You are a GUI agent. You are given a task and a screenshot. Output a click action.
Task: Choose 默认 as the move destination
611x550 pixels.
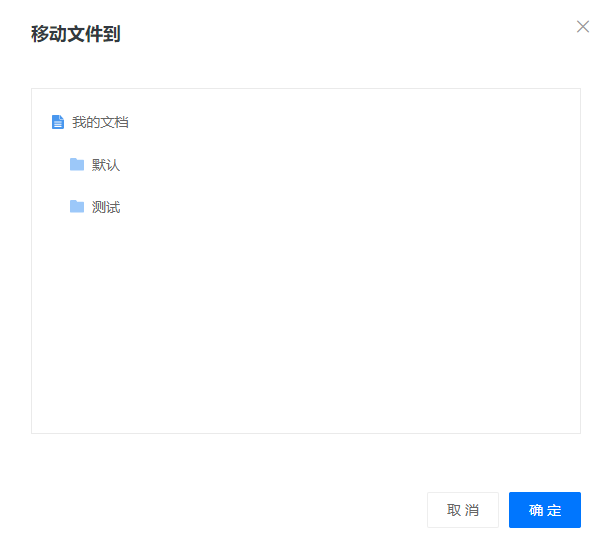(x=106, y=165)
